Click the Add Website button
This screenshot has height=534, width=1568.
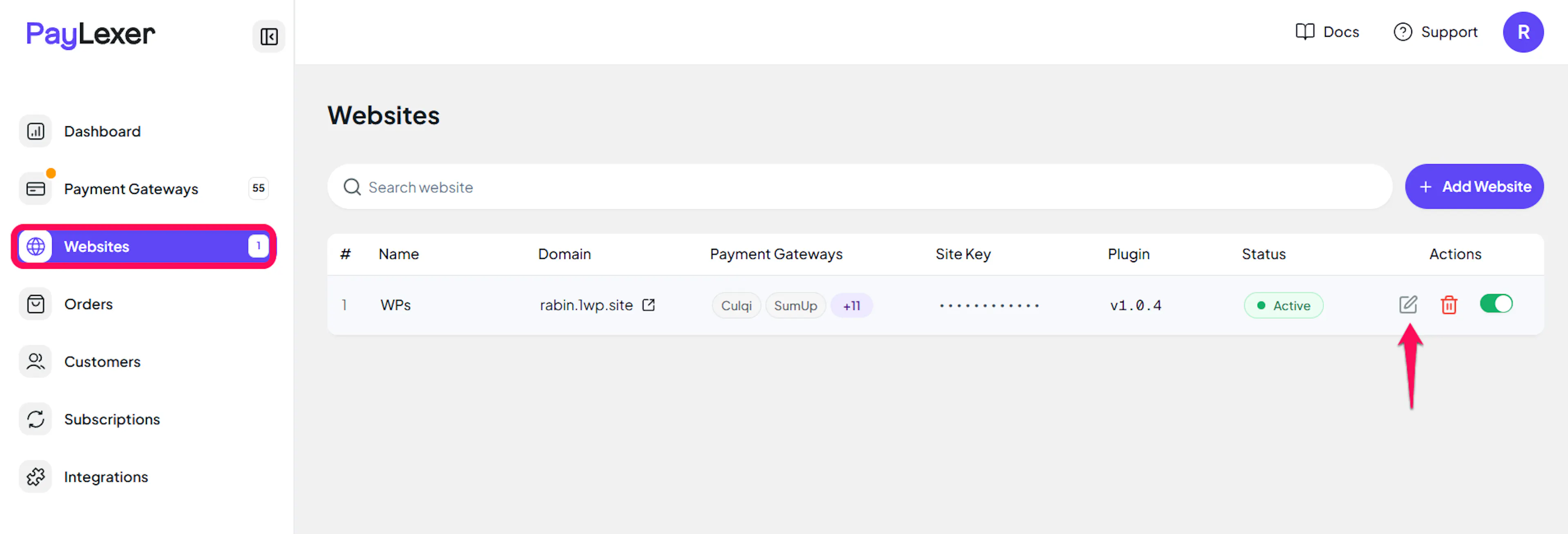coord(1474,186)
